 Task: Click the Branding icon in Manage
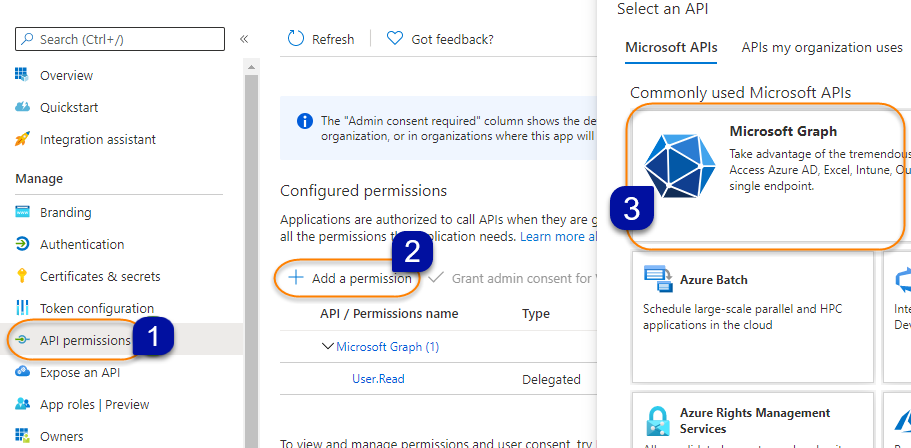[x=22, y=212]
